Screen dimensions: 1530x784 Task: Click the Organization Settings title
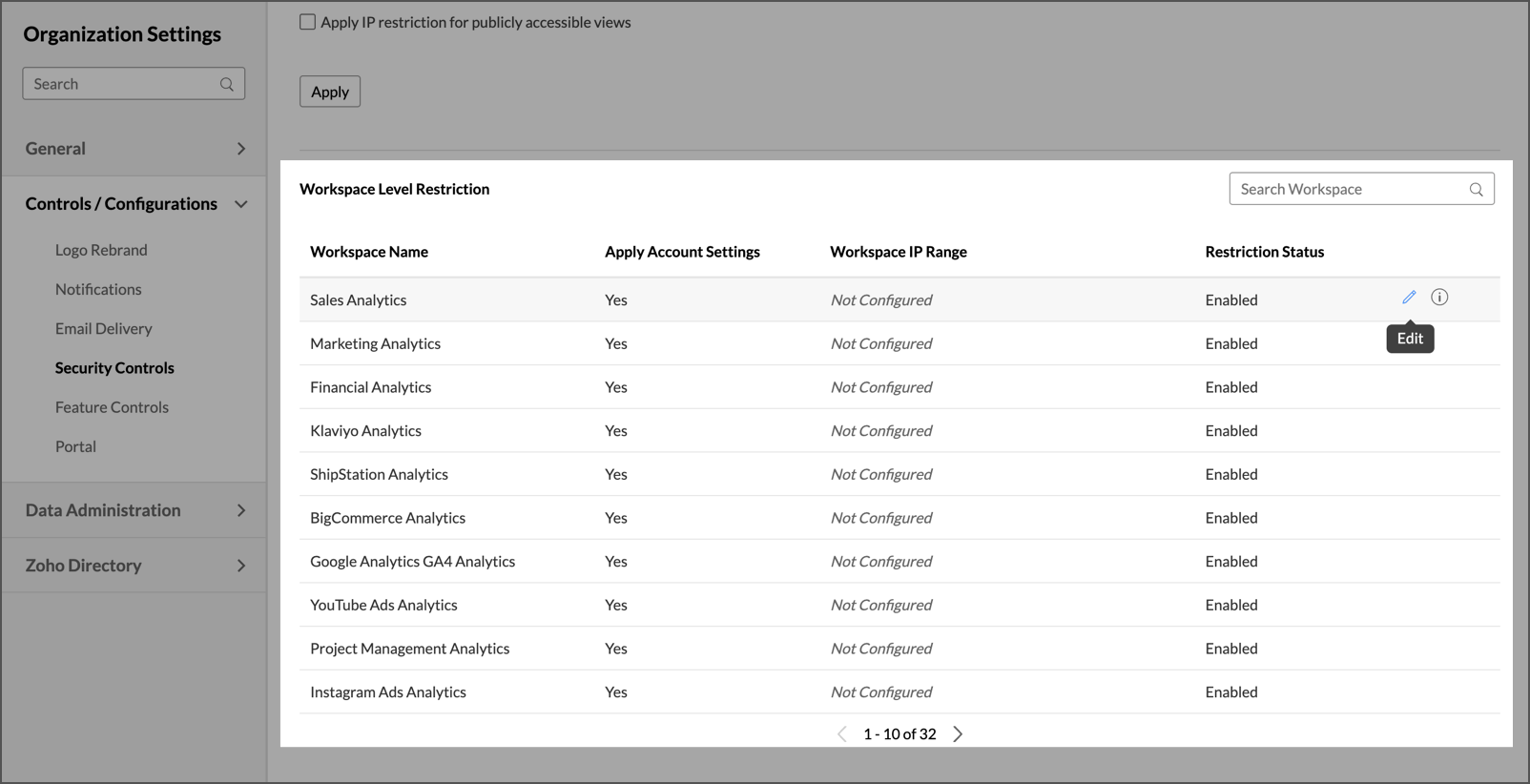[122, 34]
